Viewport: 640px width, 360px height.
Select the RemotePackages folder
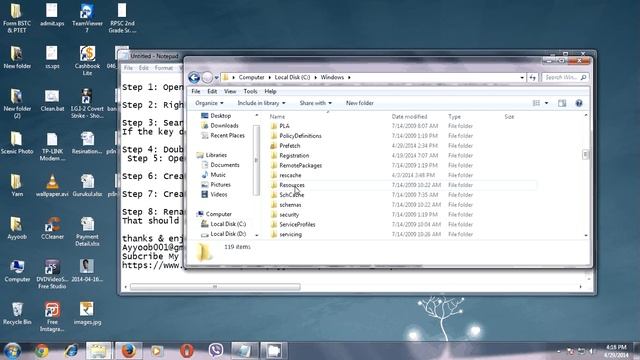[300, 165]
